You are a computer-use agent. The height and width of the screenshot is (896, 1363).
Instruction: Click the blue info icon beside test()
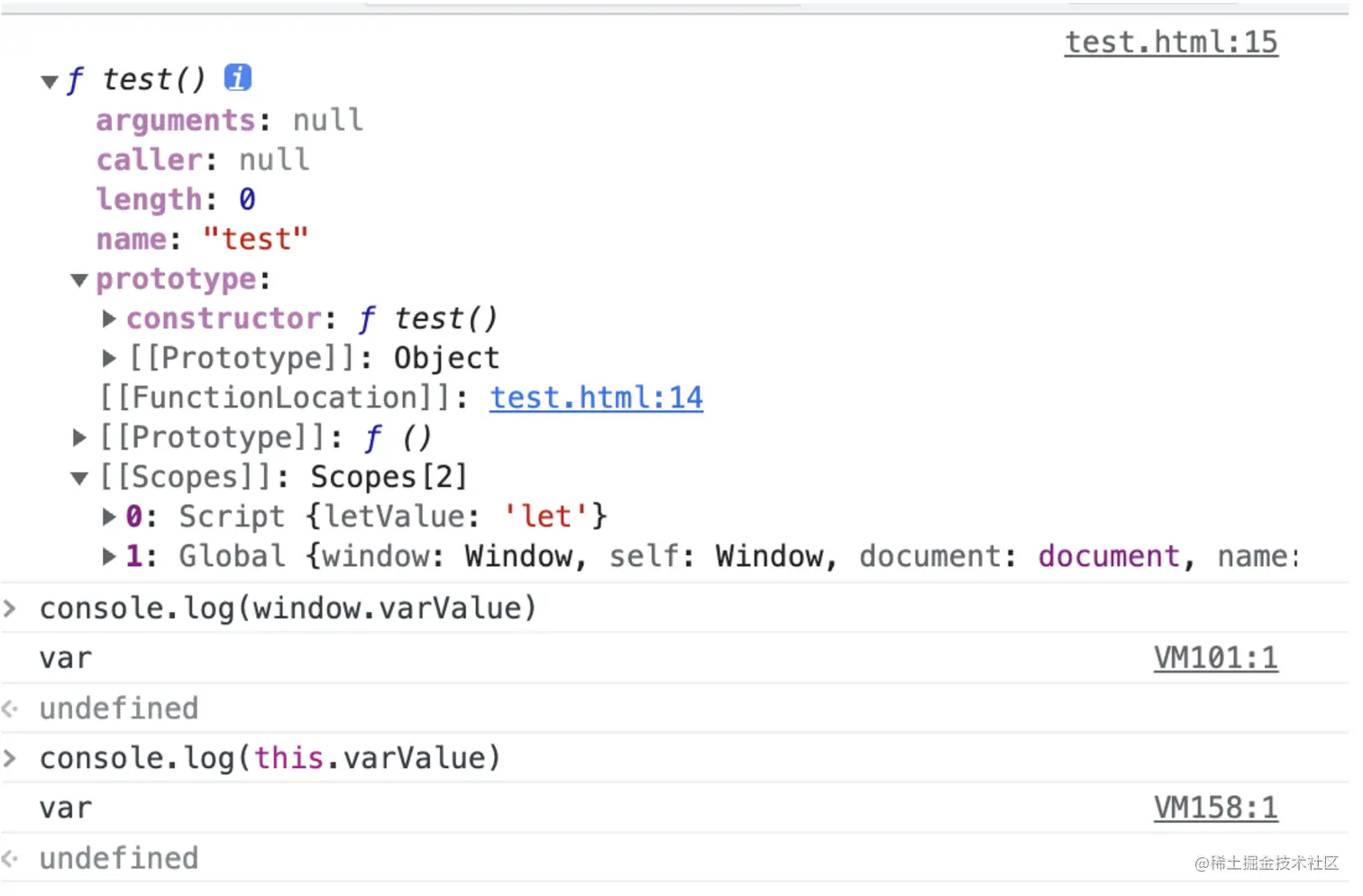[x=238, y=78]
